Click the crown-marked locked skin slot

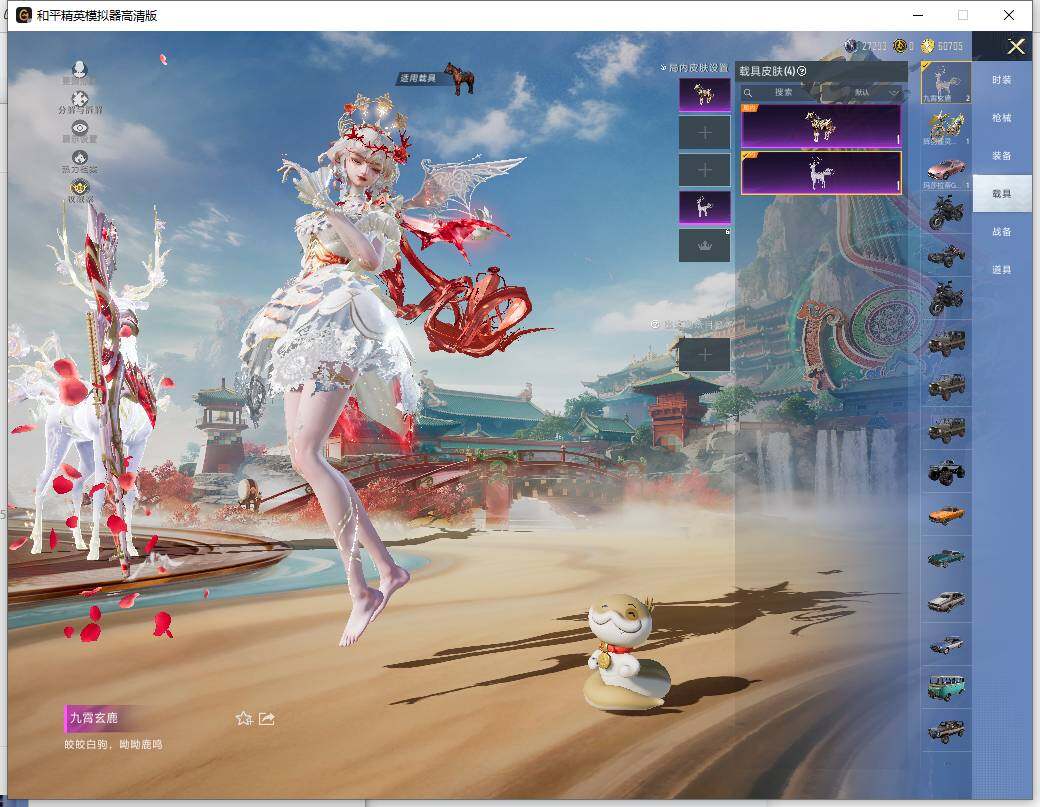(705, 246)
